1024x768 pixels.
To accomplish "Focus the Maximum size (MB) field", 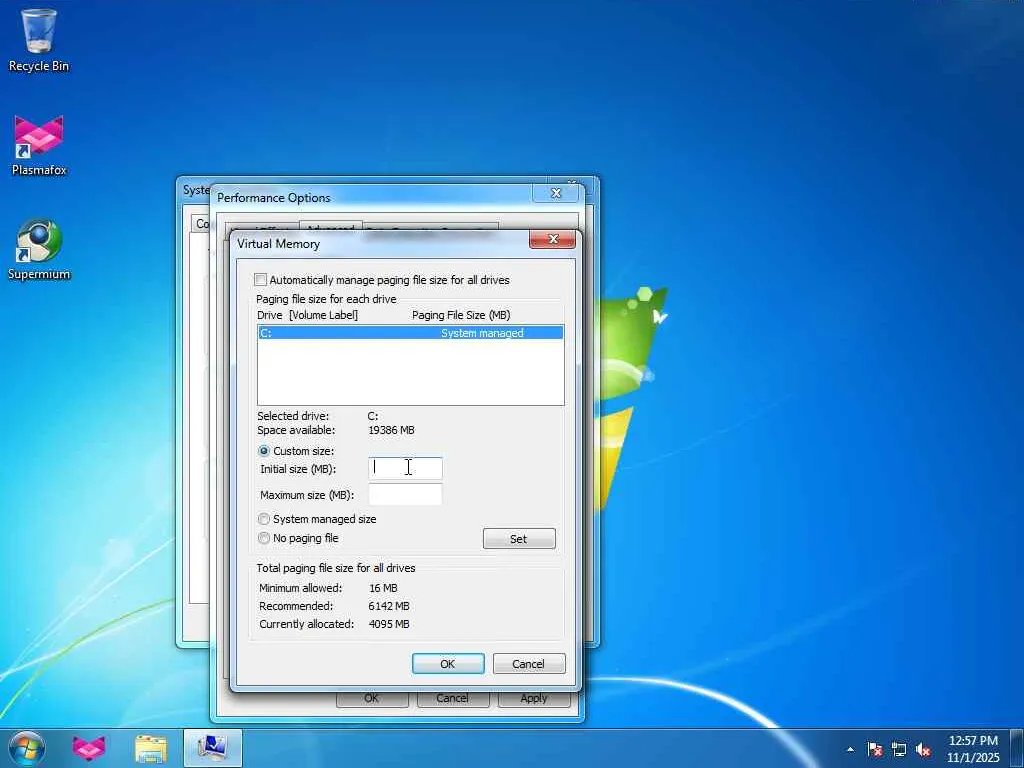I will tap(406, 494).
